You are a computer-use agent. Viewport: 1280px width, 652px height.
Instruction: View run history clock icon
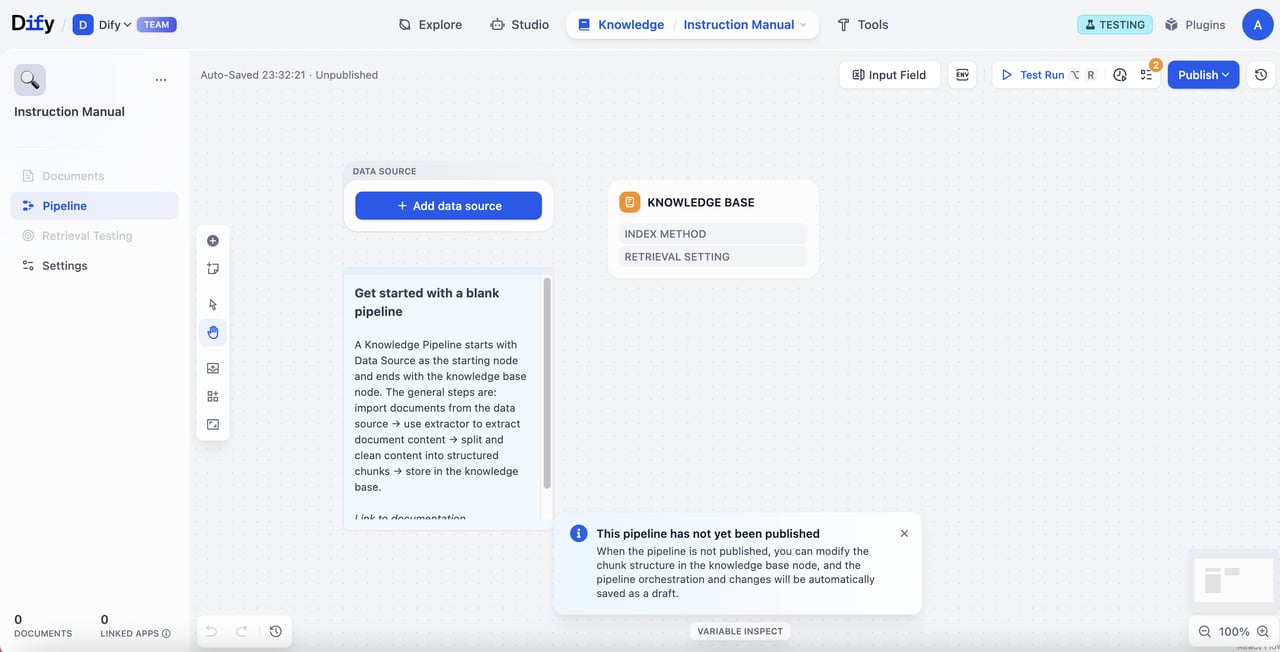pyautogui.click(x=1120, y=75)
